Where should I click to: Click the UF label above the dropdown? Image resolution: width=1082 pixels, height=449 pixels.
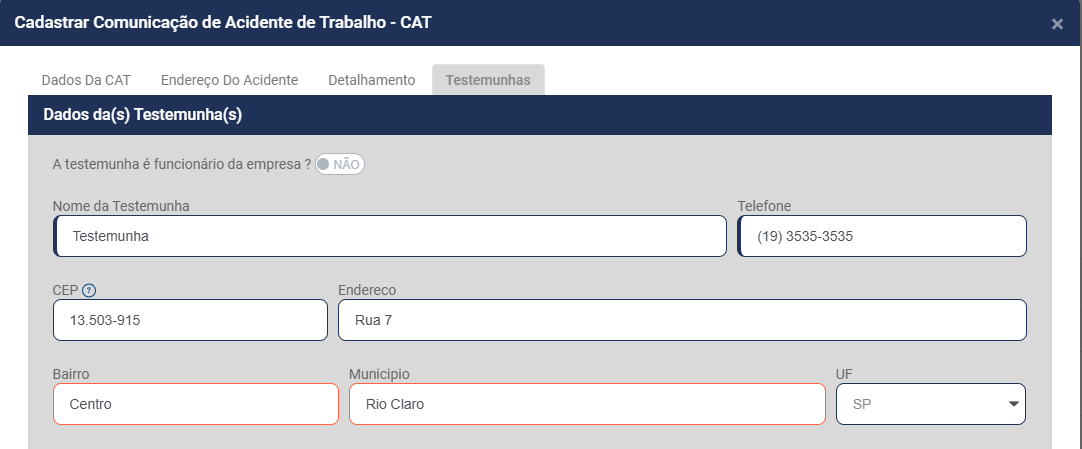[845, 374]
